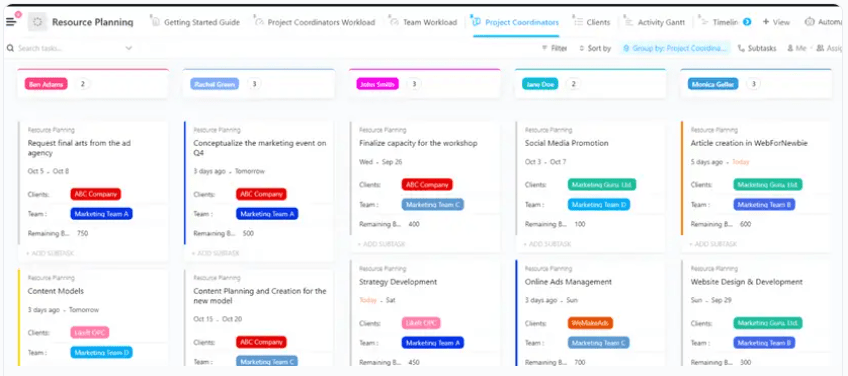Open the Getting Started Guide tab
The height and width of the screenshot is (376, 848).
(x=196, y=22)
